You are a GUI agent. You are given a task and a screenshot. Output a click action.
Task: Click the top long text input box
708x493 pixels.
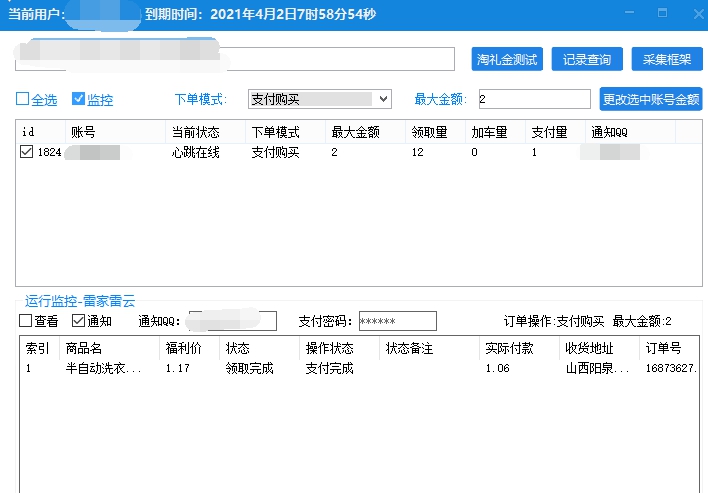click(235, 59)
